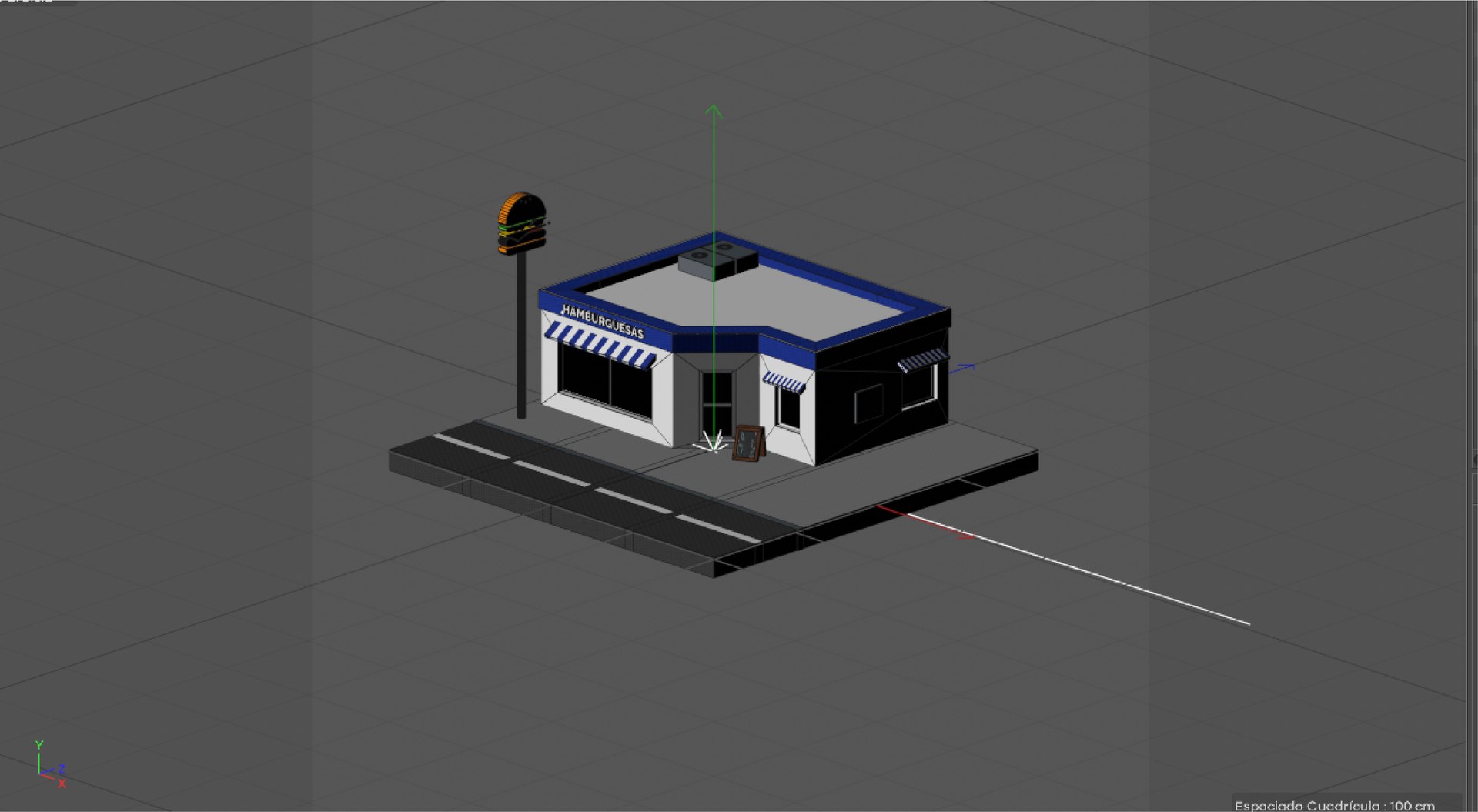Viewport: 1478px width, 812px height.
Task: Click the world axis indicator icon
Action: click(51, 764)
